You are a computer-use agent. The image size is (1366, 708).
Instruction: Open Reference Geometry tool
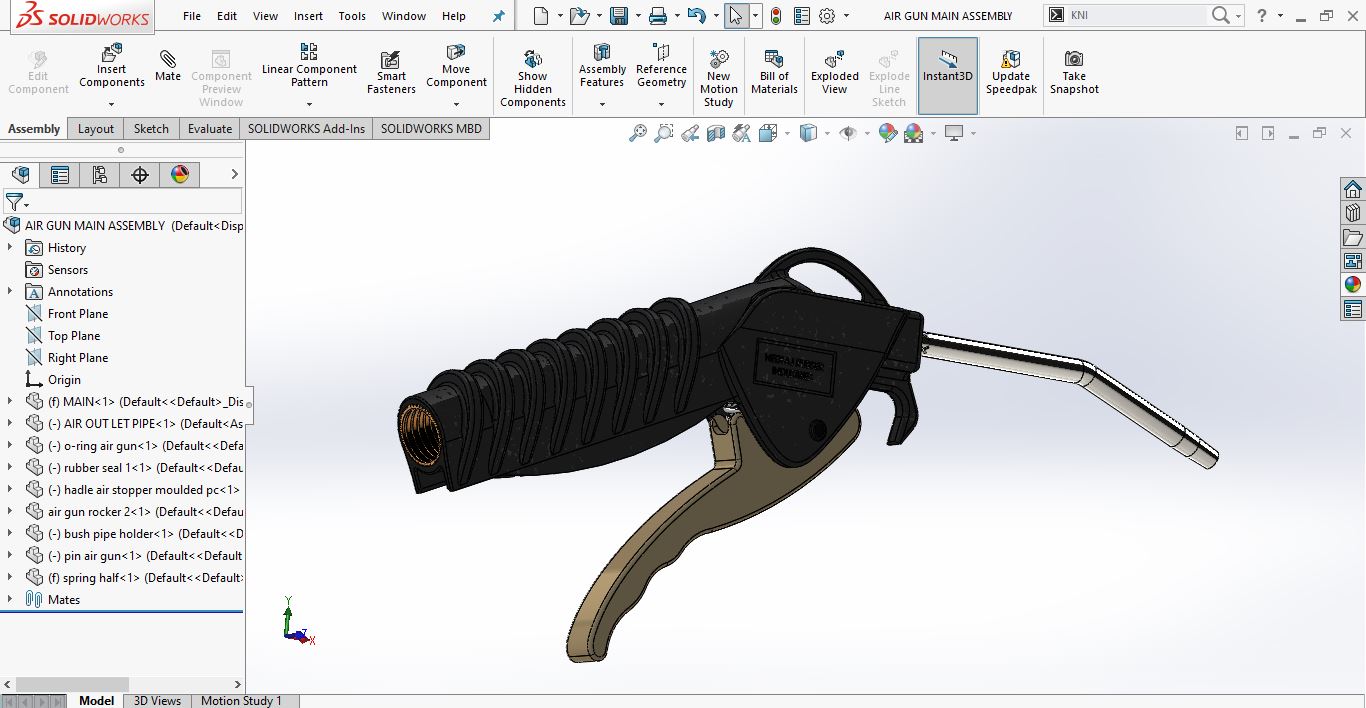661,66
